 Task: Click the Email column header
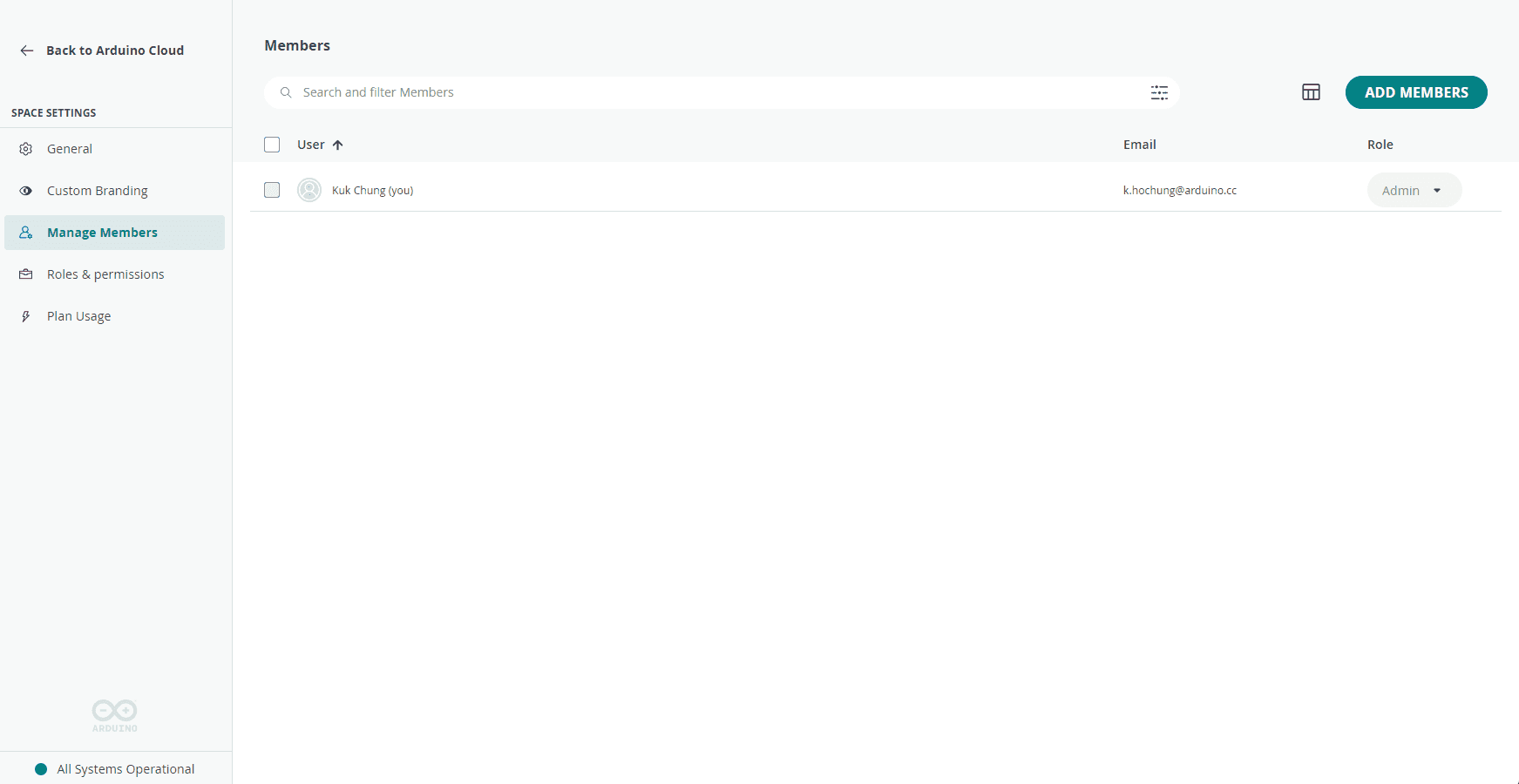[1139, 145]
